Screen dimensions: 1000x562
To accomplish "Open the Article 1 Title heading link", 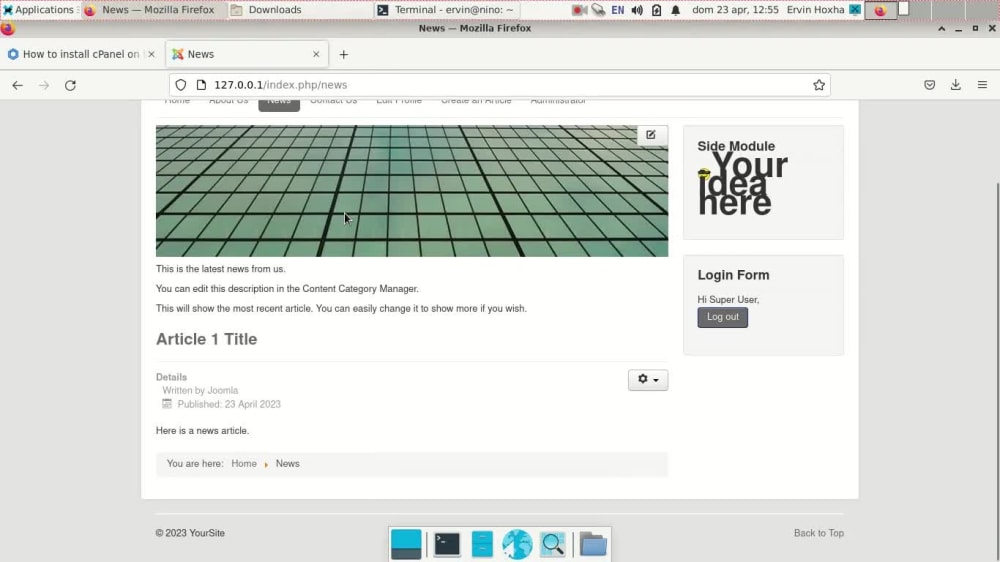I will click(x=207, y=339).
